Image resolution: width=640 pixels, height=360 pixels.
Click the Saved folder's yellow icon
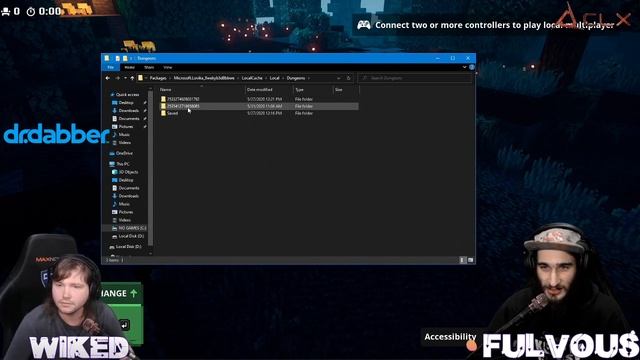(163, 113)
